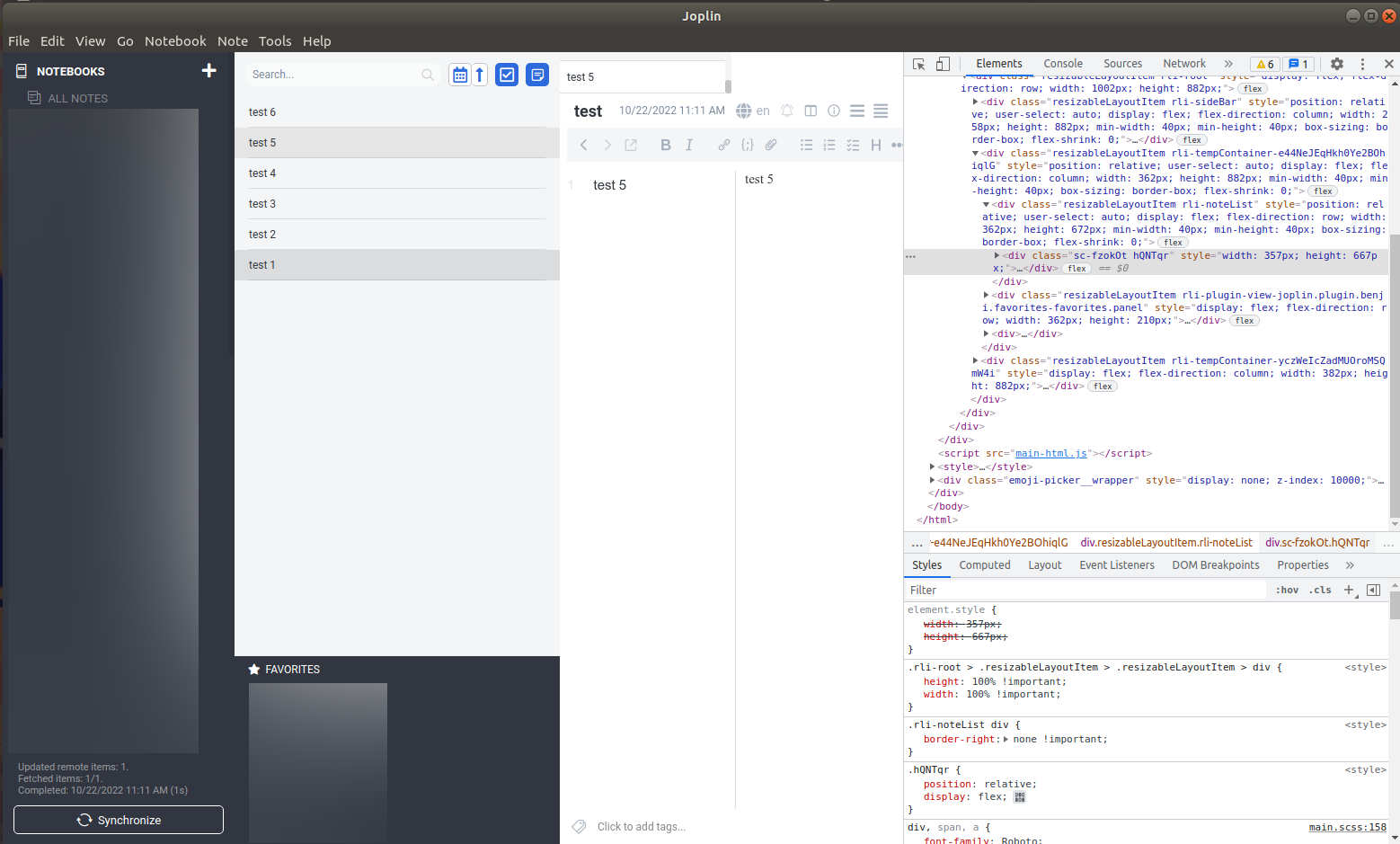This screenshot has height=844, width=1400.
Task: Open flexbox editor icon beside display: flex
Action: pos(1020,797)
